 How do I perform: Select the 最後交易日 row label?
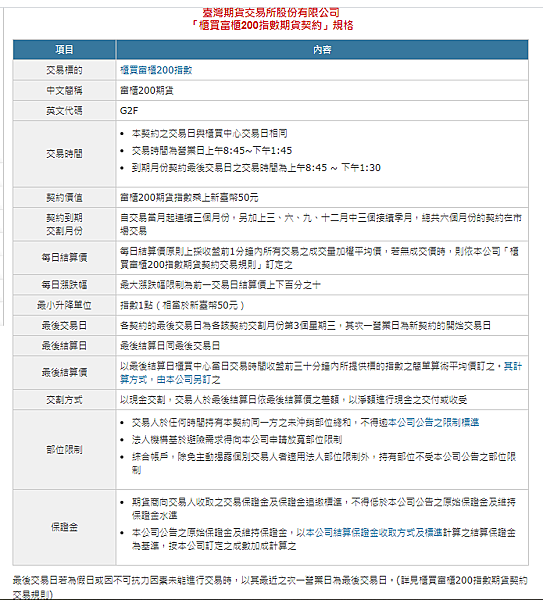pos(64,325)
